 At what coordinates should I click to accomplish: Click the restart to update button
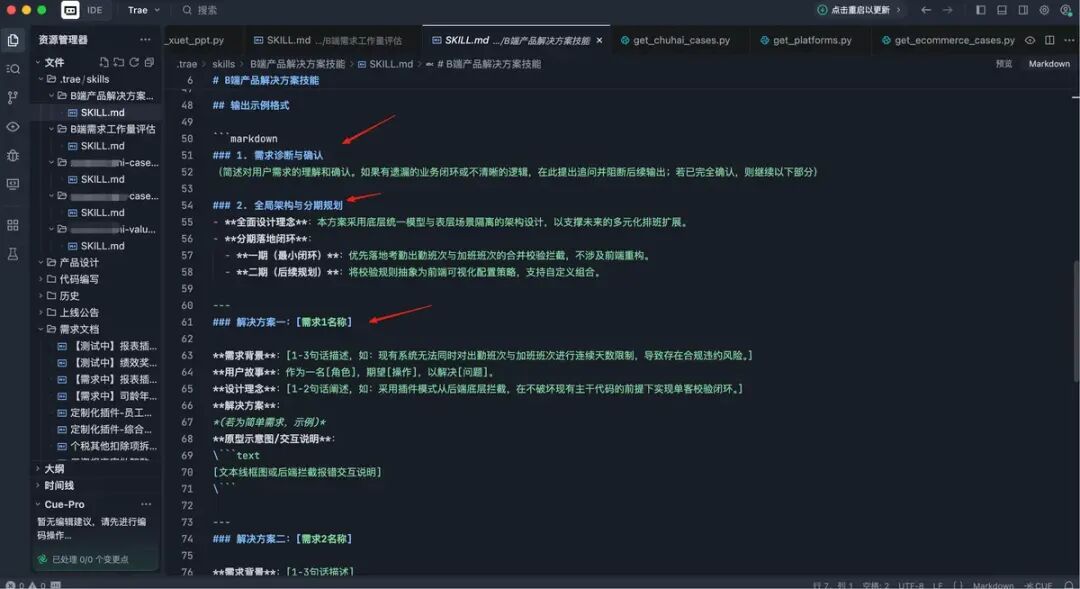(x=860, y=10)
